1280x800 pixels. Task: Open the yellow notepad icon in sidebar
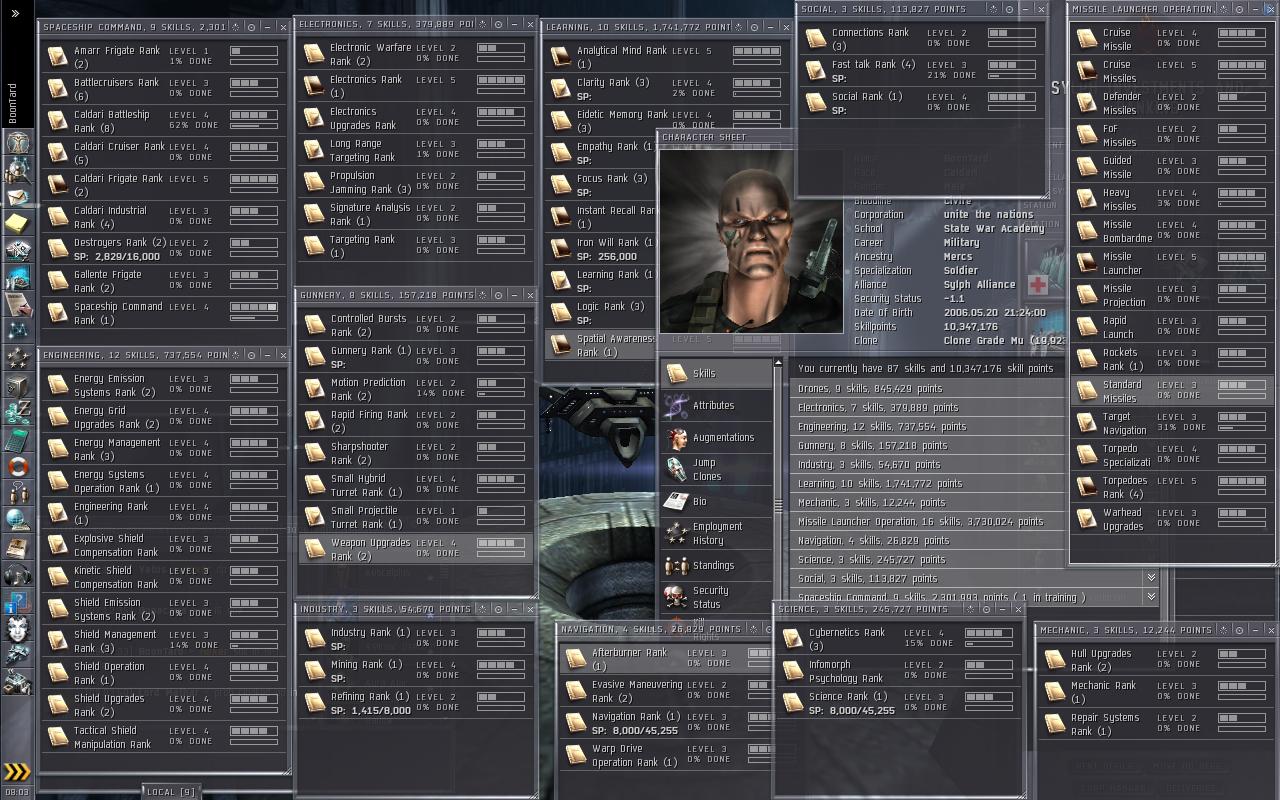coord(17,223)
